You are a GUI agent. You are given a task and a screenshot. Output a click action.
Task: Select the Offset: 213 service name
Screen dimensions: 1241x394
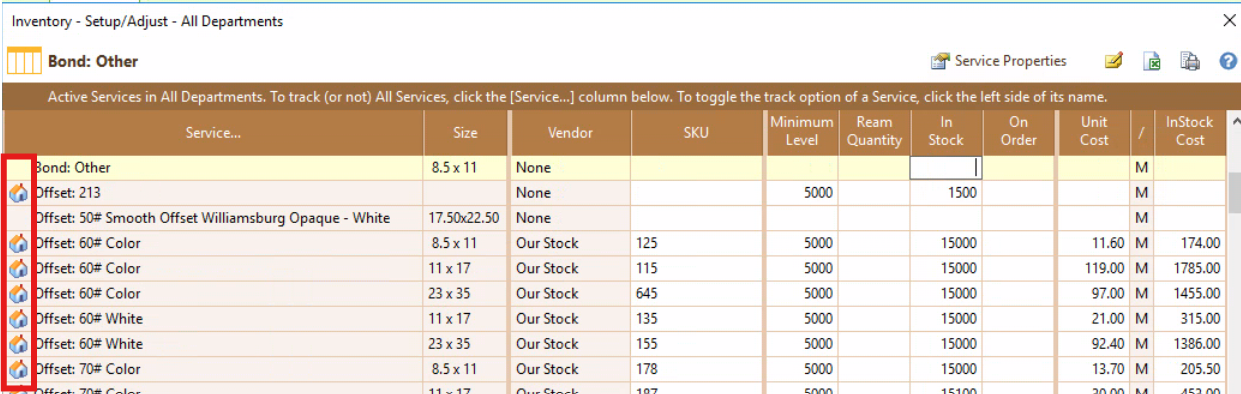tap(67, 193)
